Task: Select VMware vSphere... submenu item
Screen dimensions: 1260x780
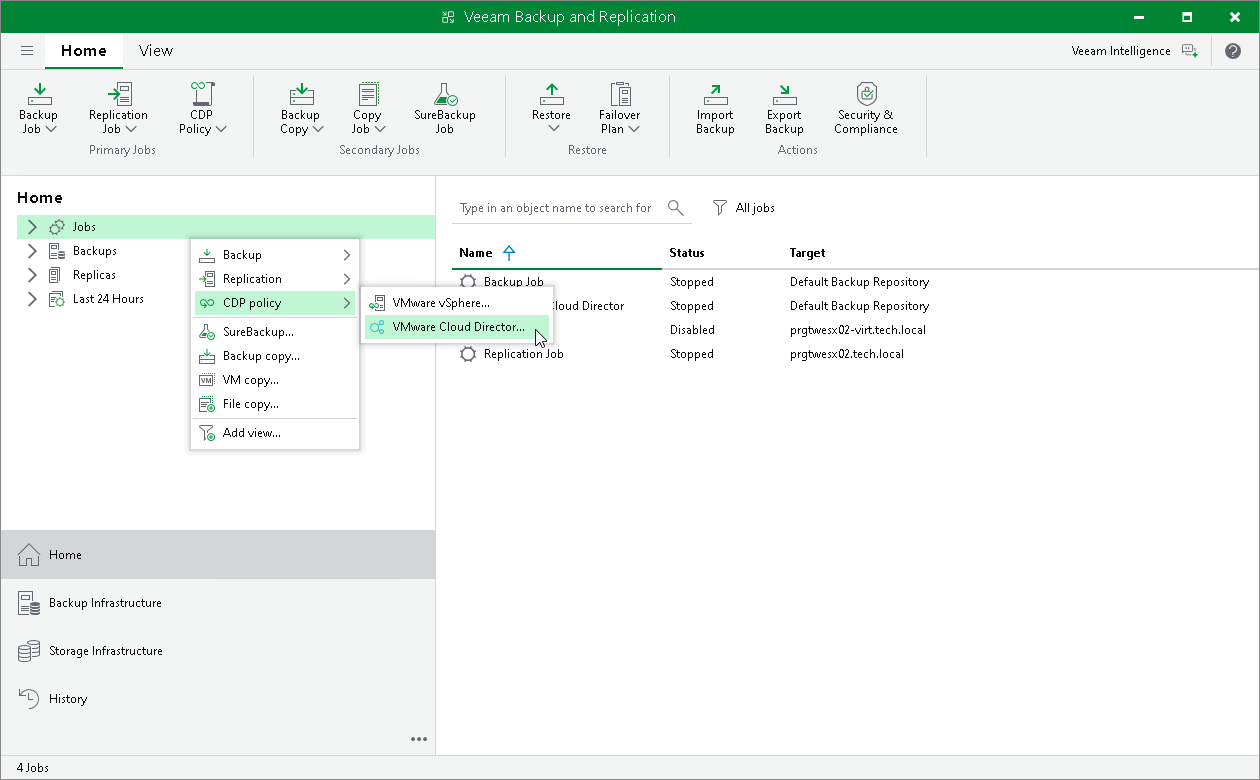Action: [x=457, y=303]
